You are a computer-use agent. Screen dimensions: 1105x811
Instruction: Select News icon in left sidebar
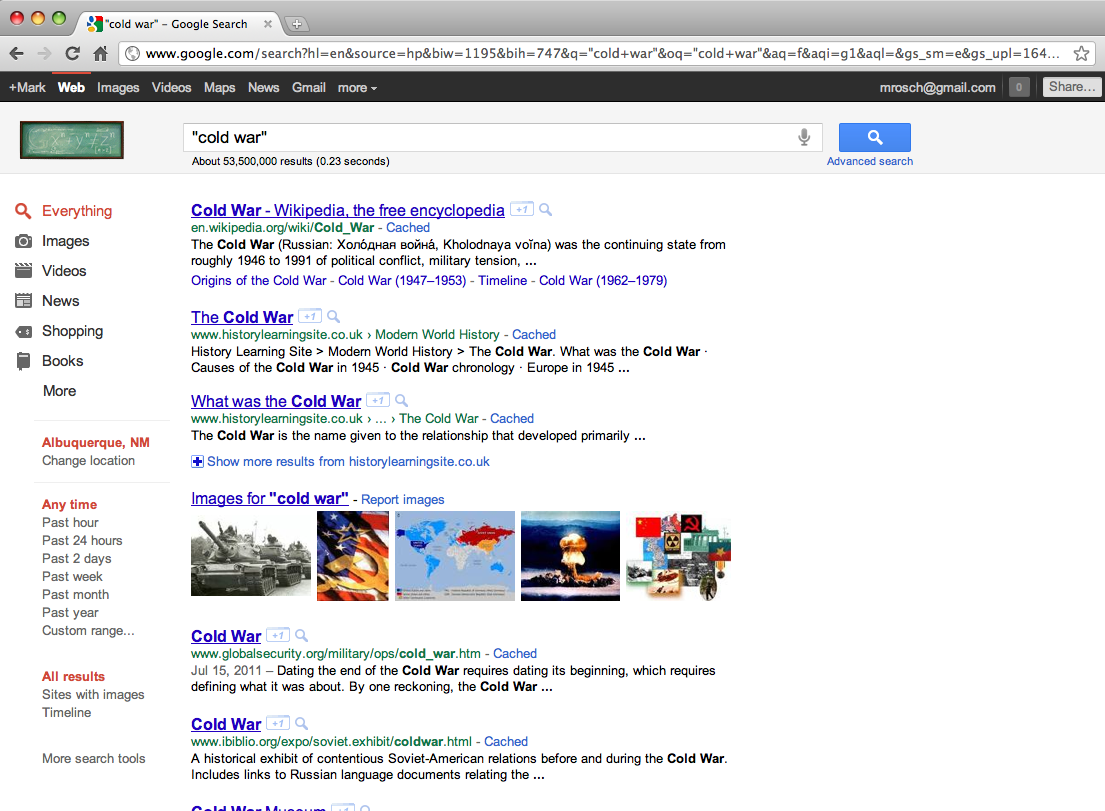pos(23,301)
